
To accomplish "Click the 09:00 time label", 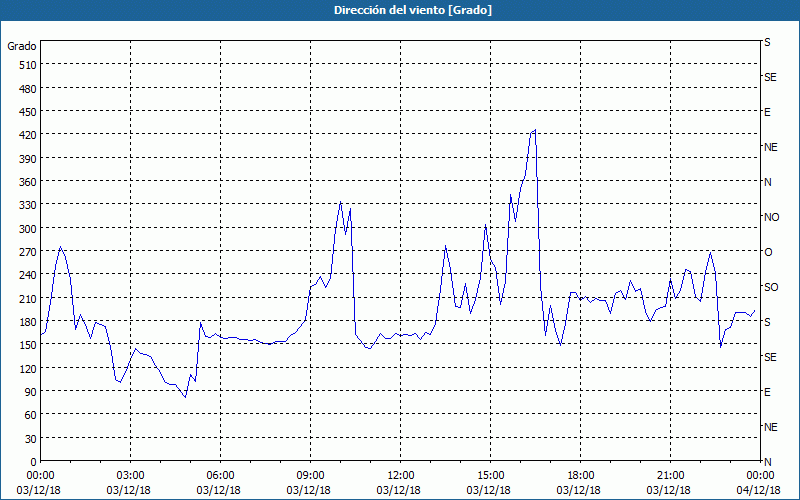I will (310, 476).
